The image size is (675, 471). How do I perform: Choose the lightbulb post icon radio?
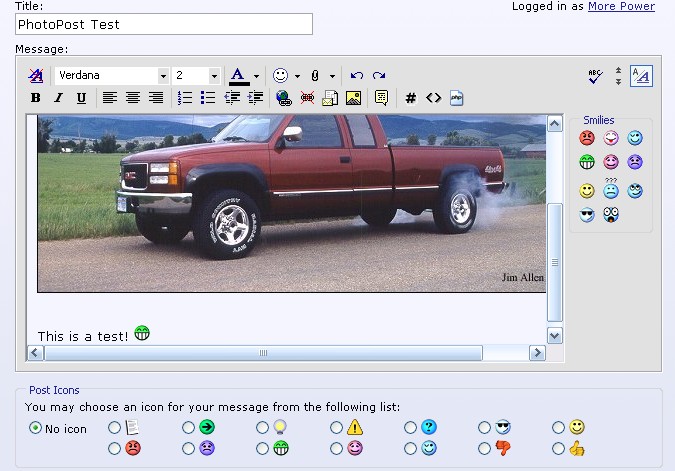[263, 428]
